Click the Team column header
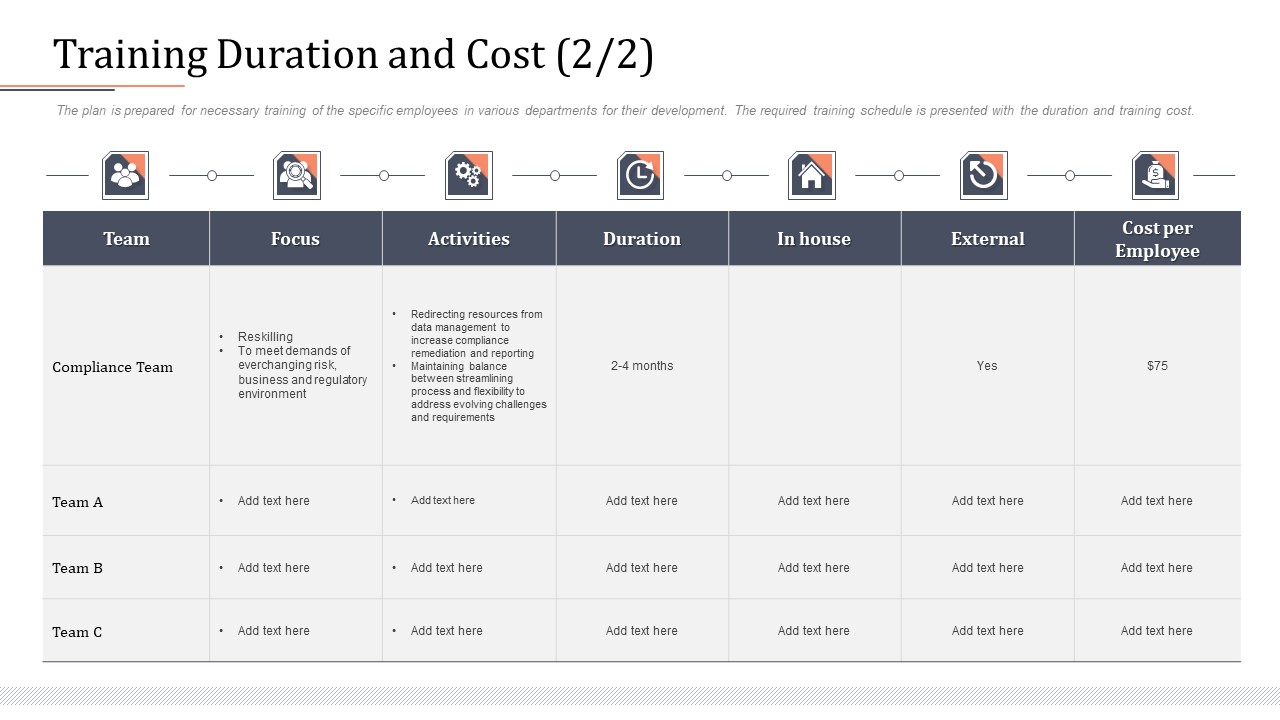Image resolution: width=1280 pixels, height=720 pixels. coord(126,239)
